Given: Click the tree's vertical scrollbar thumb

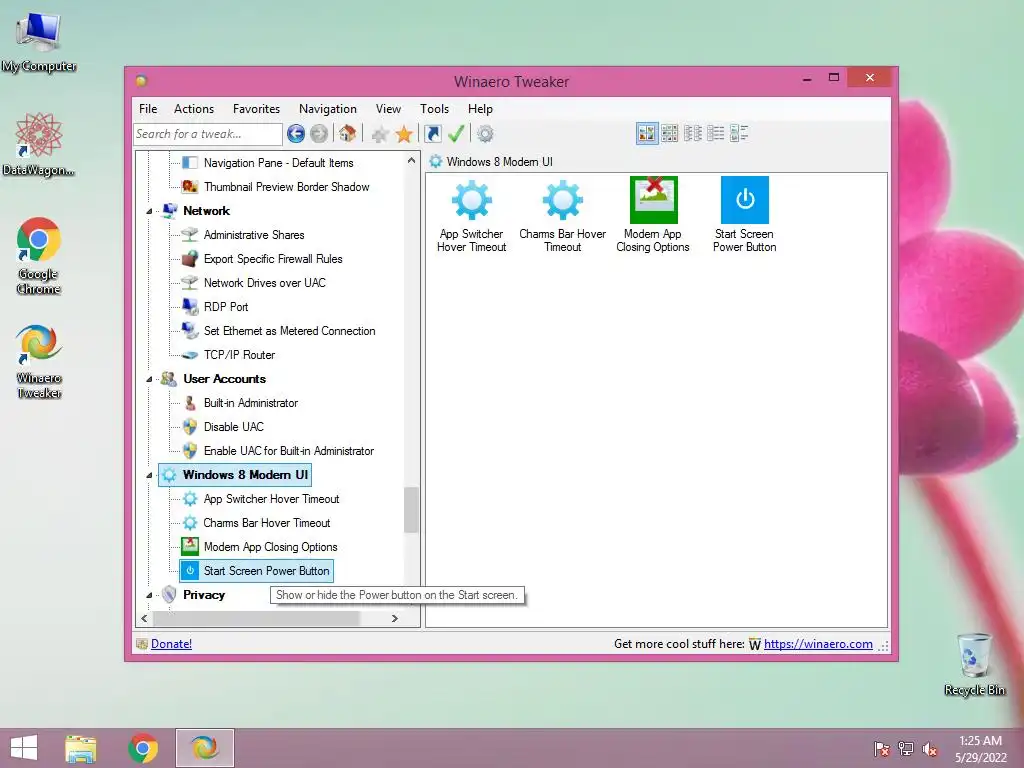Looking at the screenshot, I should (411, 510).
